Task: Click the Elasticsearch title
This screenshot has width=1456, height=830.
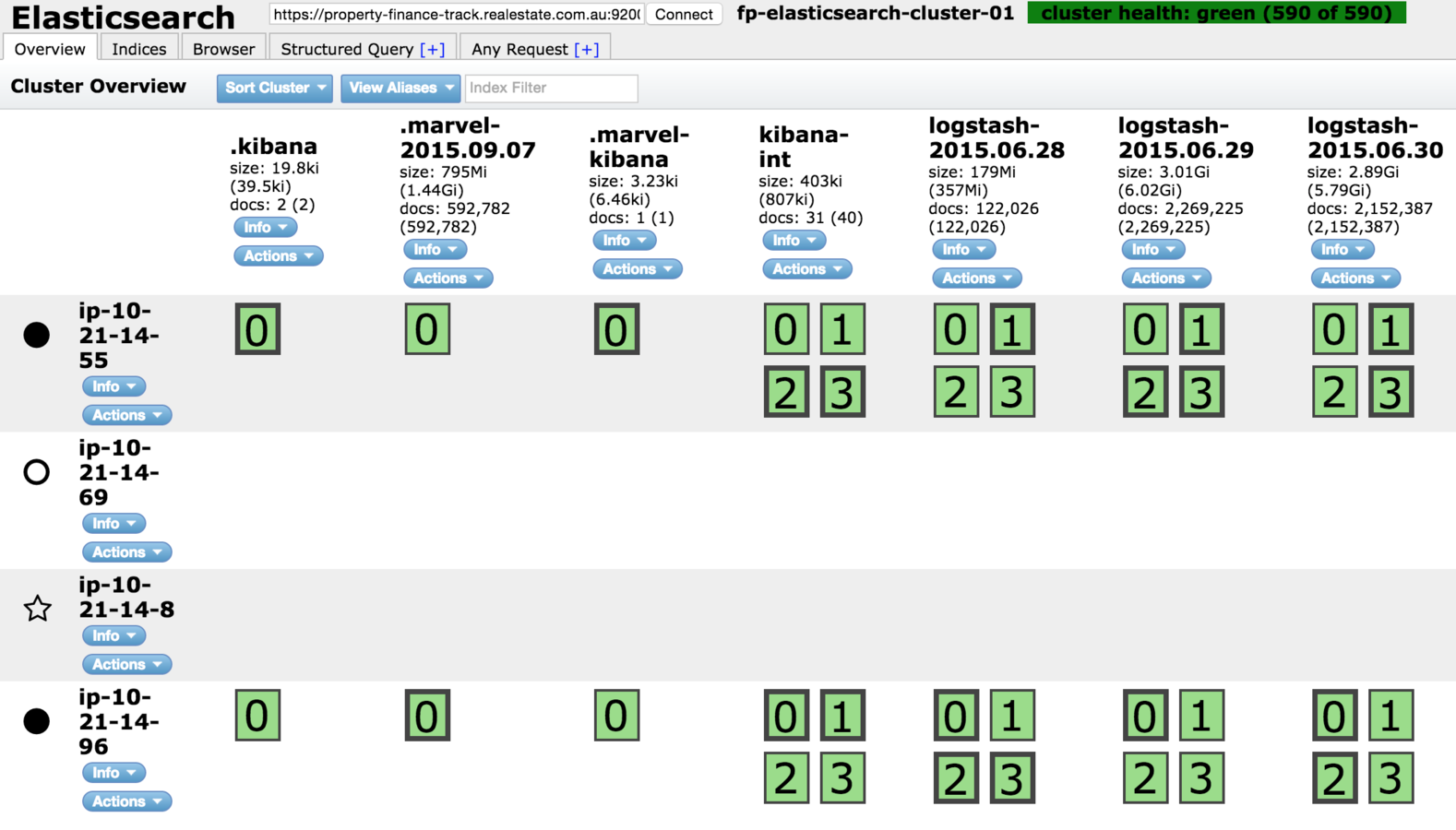Action: pyautogui.click(x=123, y=18)
